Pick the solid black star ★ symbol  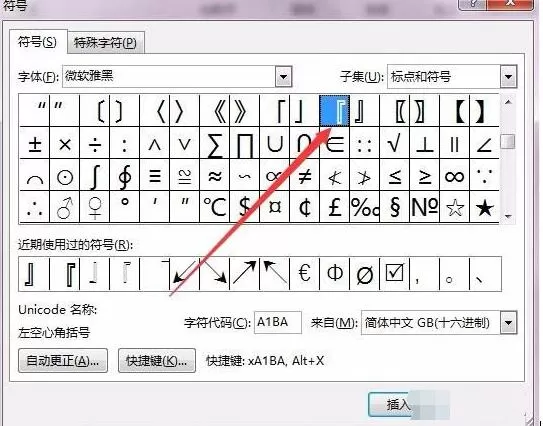[x=484, y=207]
